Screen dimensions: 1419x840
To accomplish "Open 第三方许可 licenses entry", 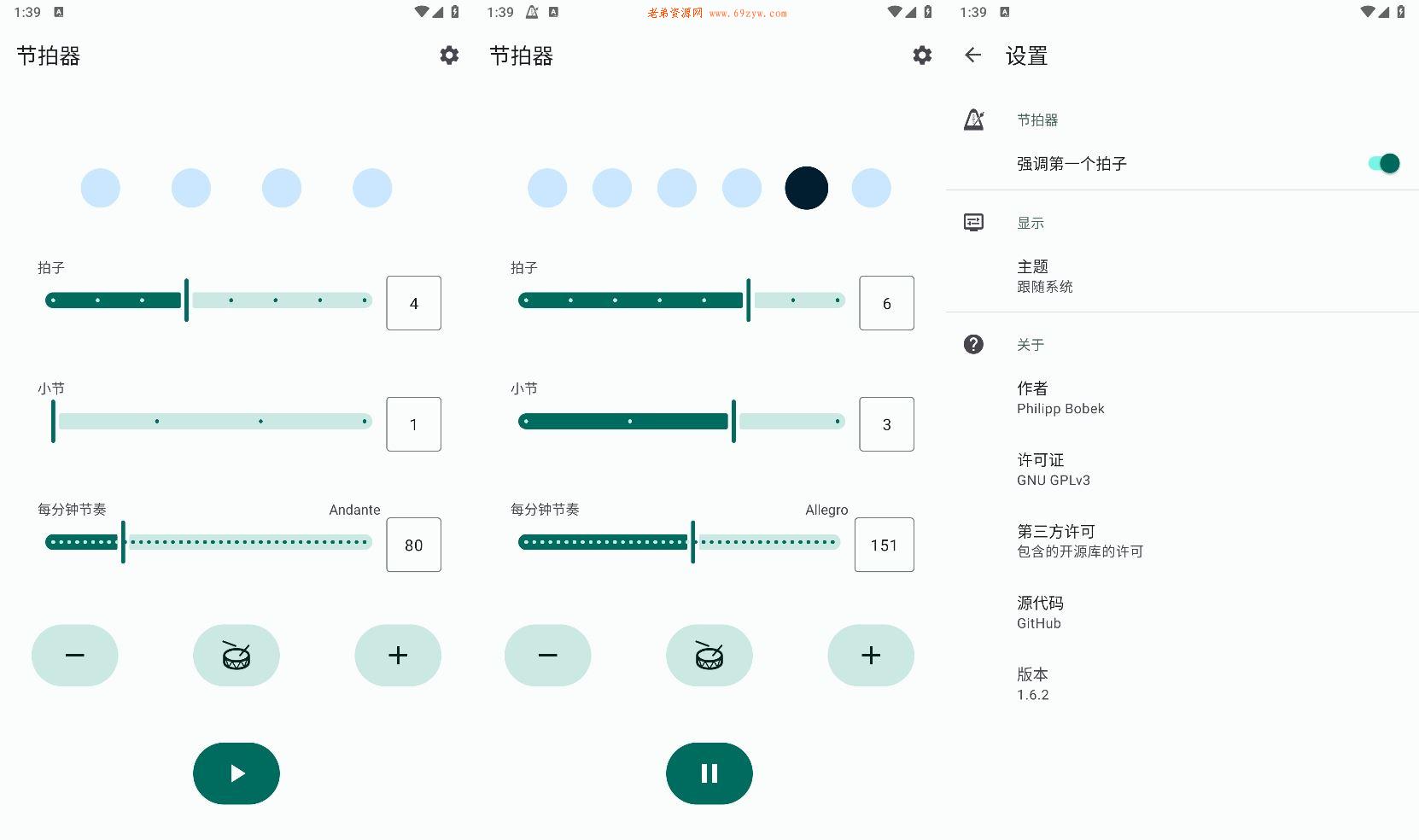I will coord(1182,540).
